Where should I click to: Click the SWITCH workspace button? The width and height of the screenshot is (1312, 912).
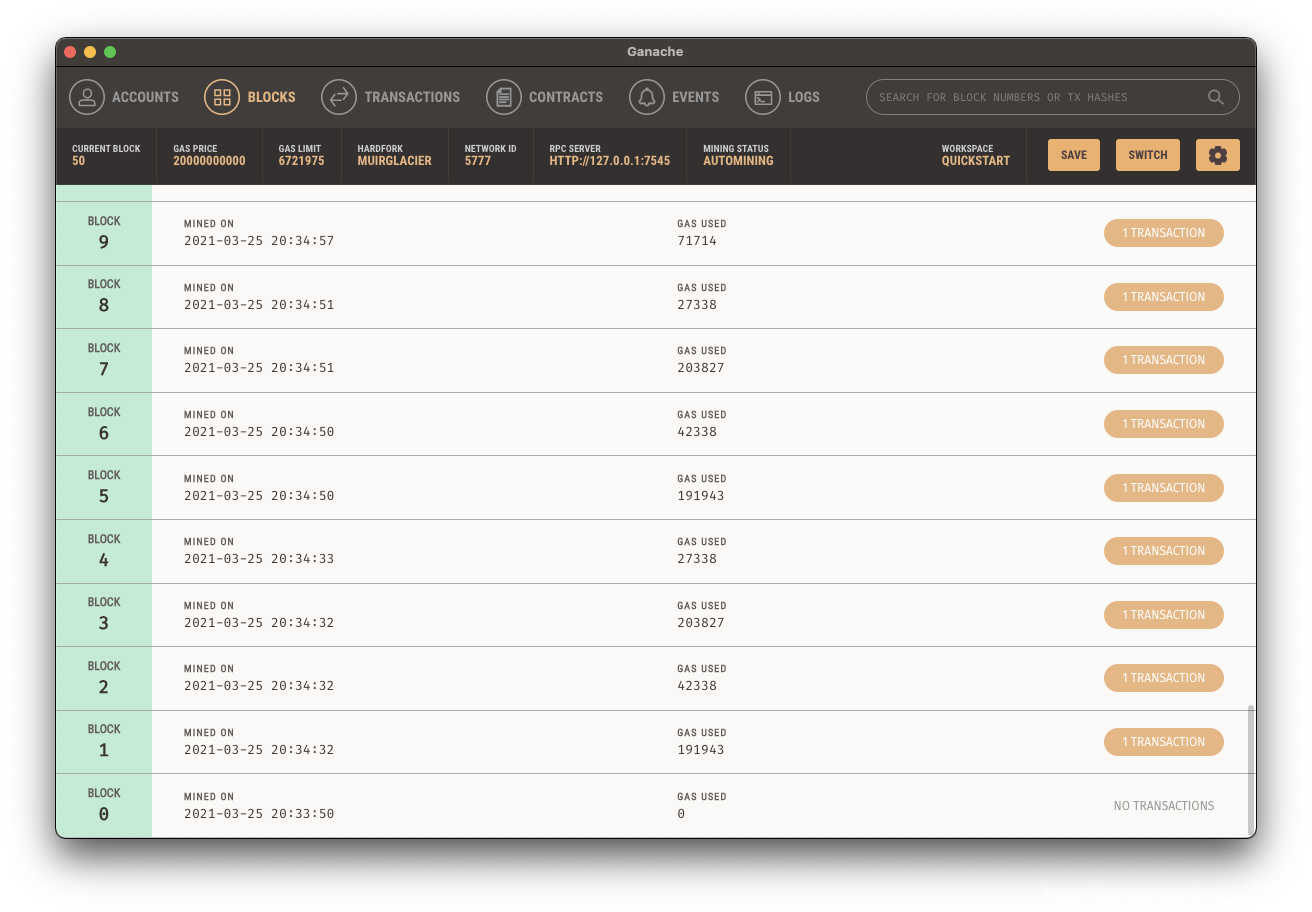[x=1148, y=155]
